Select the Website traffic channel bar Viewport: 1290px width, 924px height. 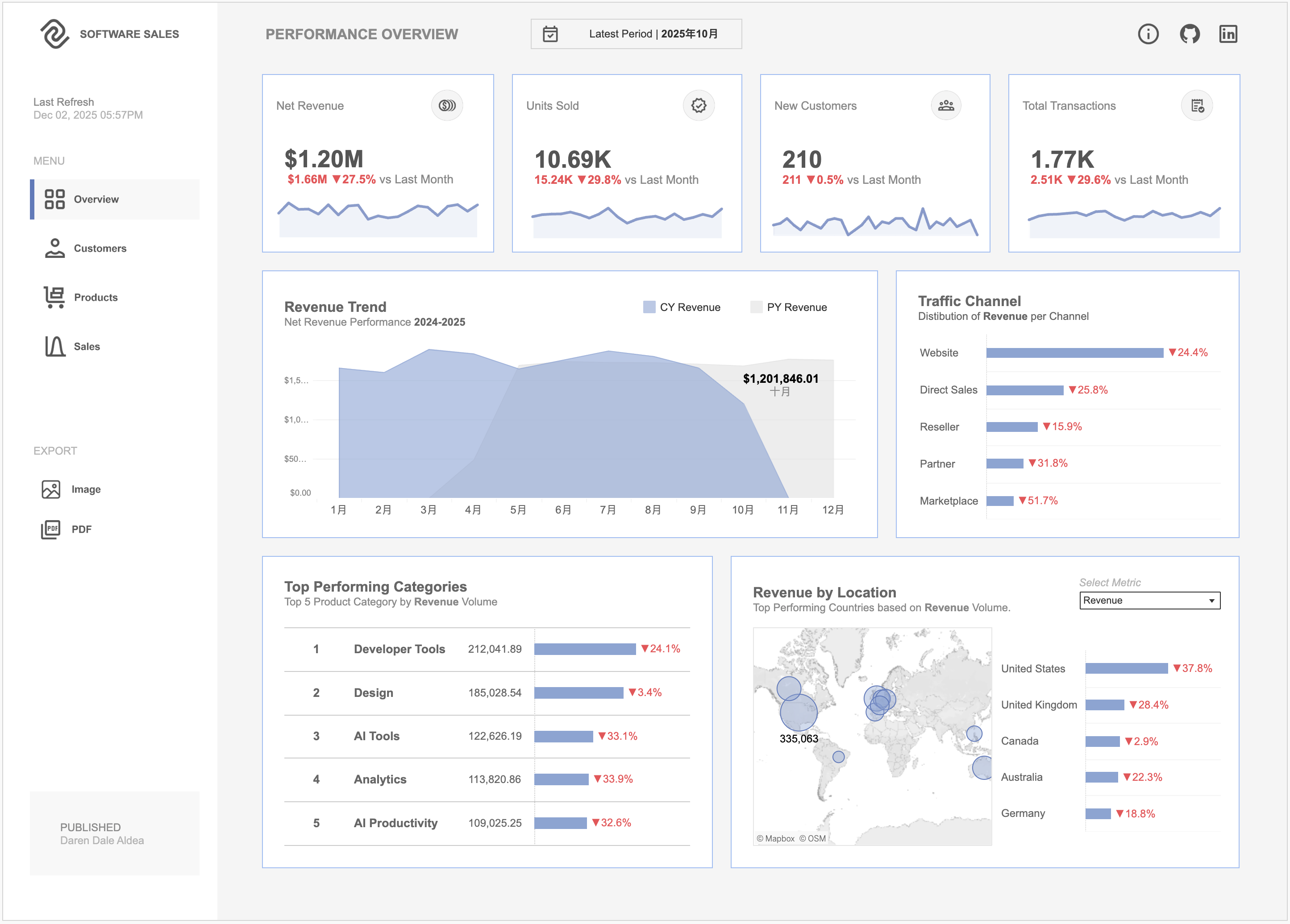pyautogui.click(x=1074, y=353)
